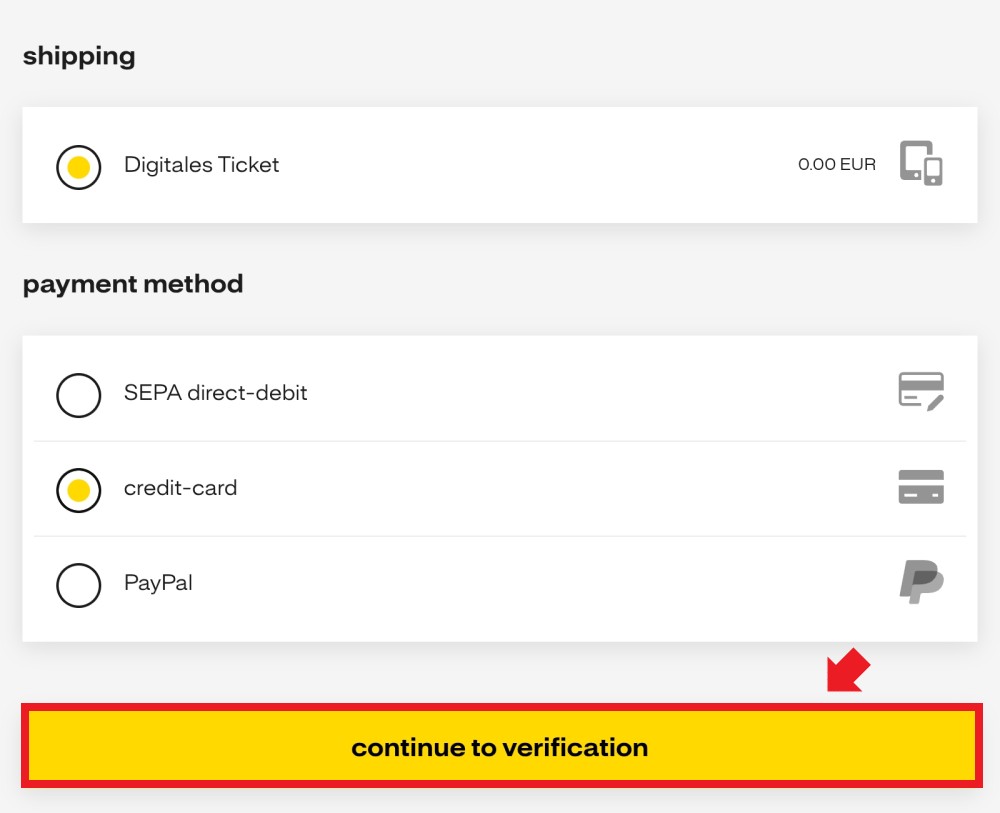The width and height of the screenshot is (1000, 813).
Task: Select the credit-card radio button
Action: pos(78,490)
